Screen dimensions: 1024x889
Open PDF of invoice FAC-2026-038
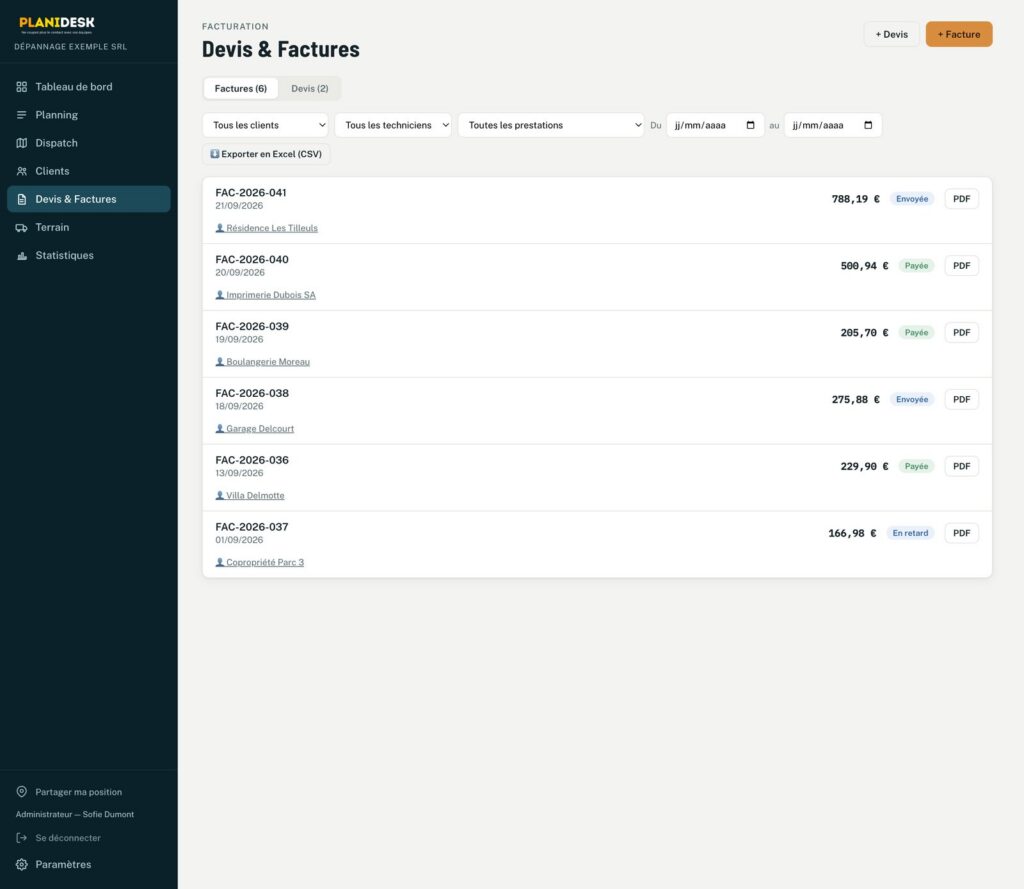pyautogui.click(x=961, y=399)
